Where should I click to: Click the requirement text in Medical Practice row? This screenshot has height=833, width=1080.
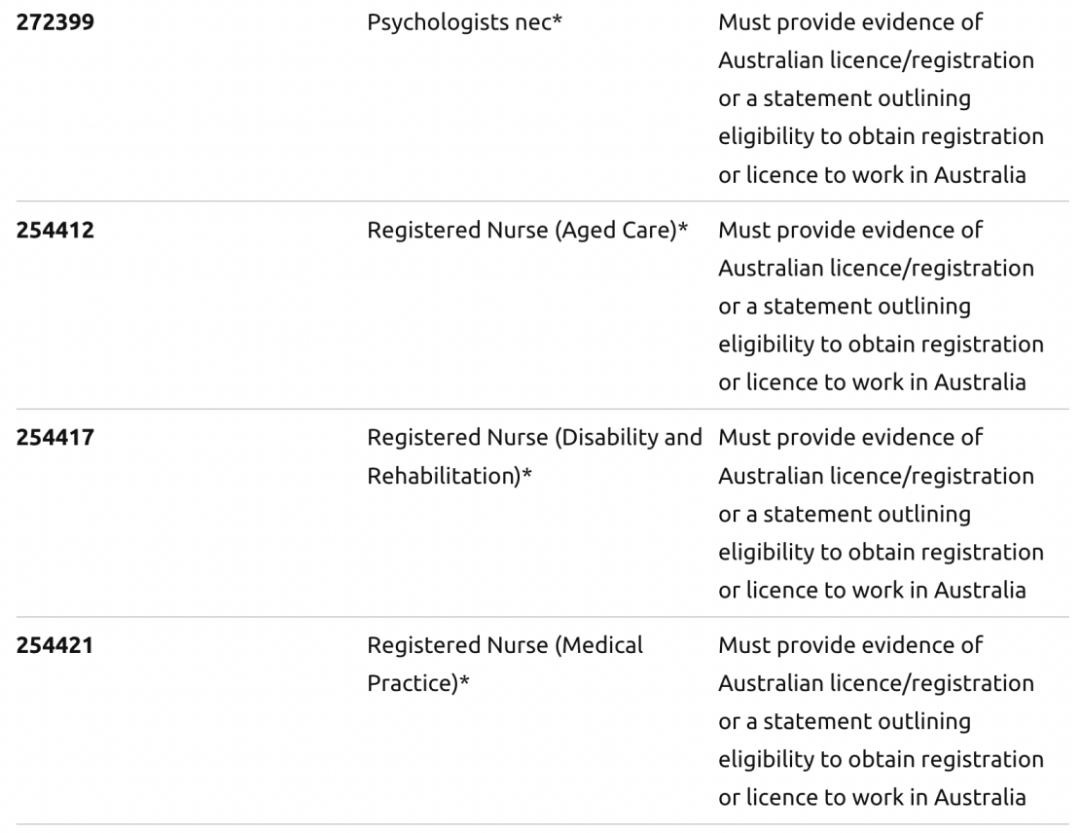pyautogui.click(x=880, y=722)
